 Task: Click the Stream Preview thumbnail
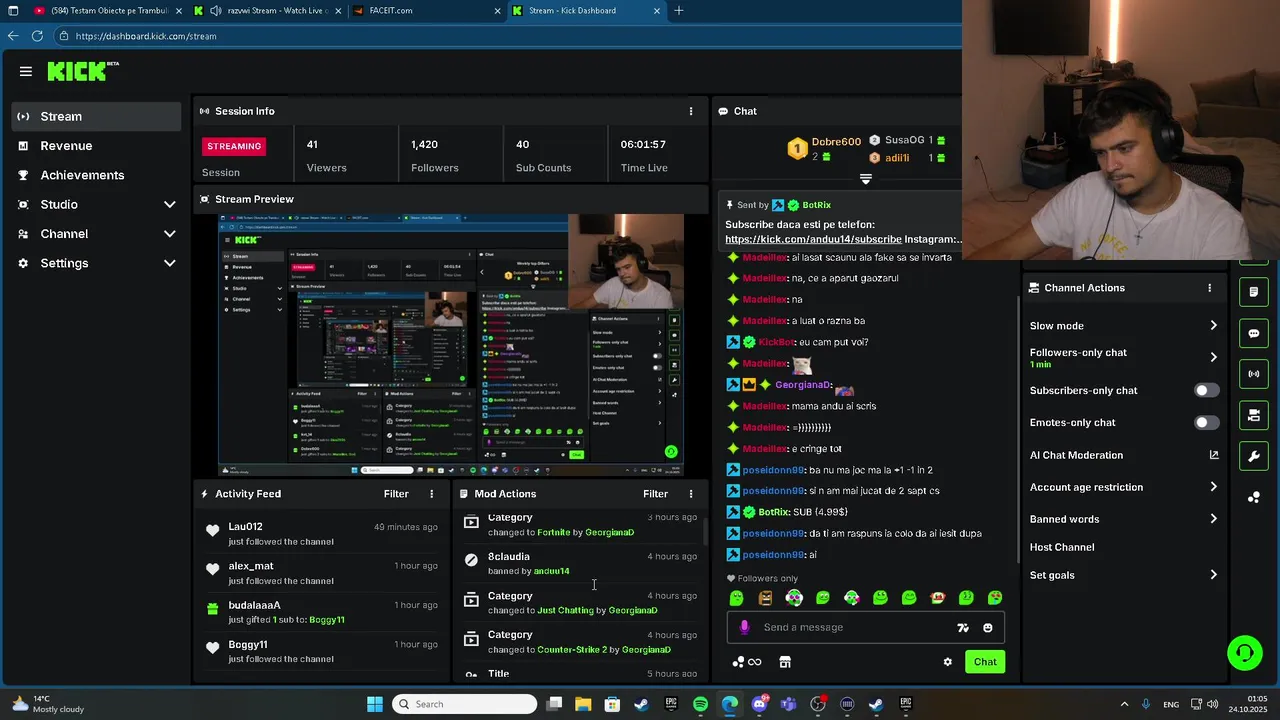(x=452, y=345)
